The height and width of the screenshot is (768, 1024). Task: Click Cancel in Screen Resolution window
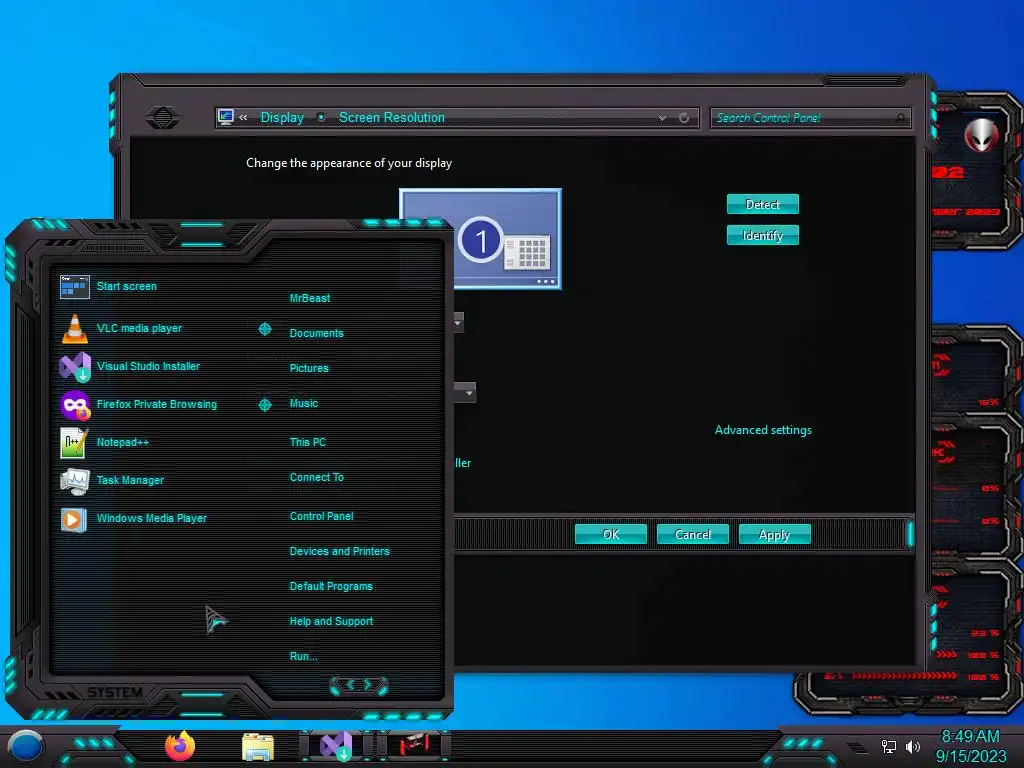[692, 534]
